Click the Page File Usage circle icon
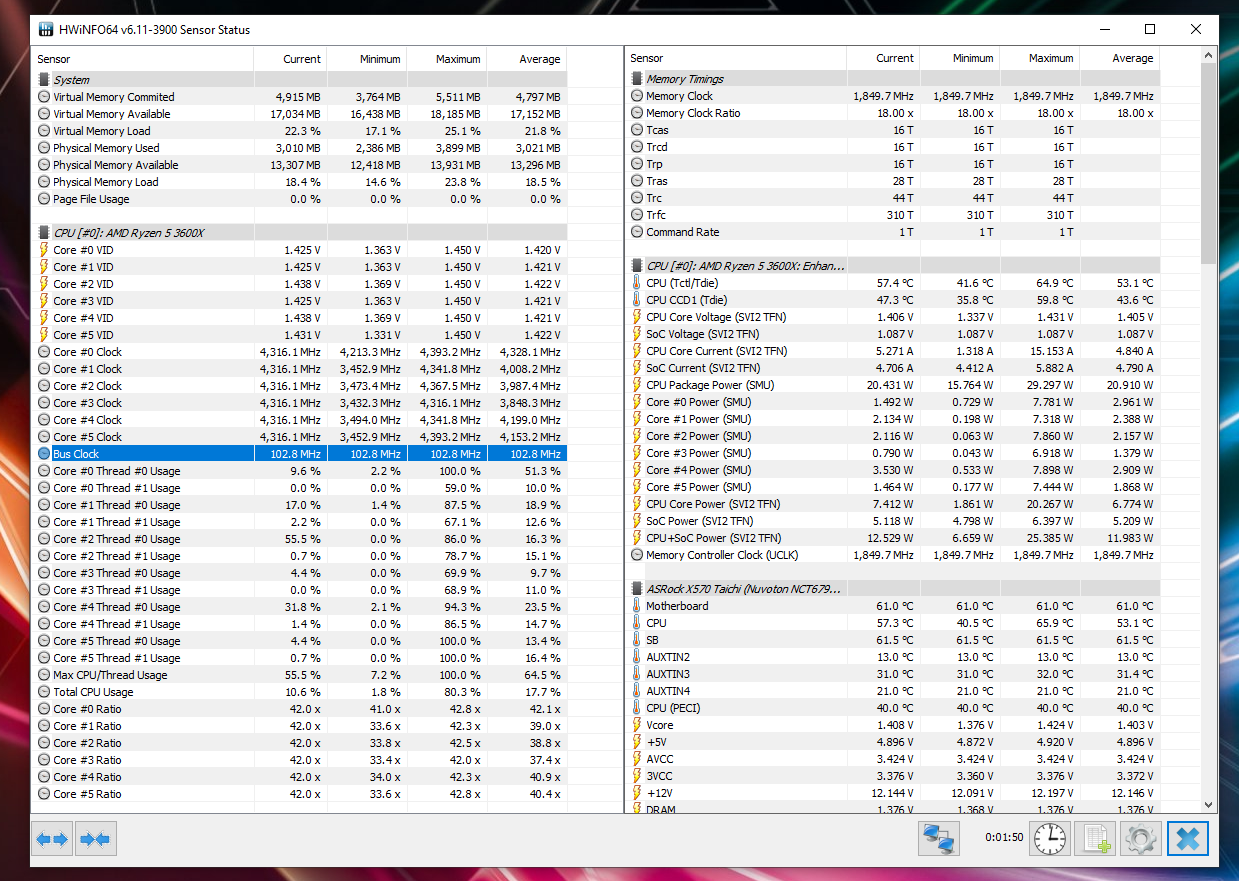1239x881 pixels. 44,199
